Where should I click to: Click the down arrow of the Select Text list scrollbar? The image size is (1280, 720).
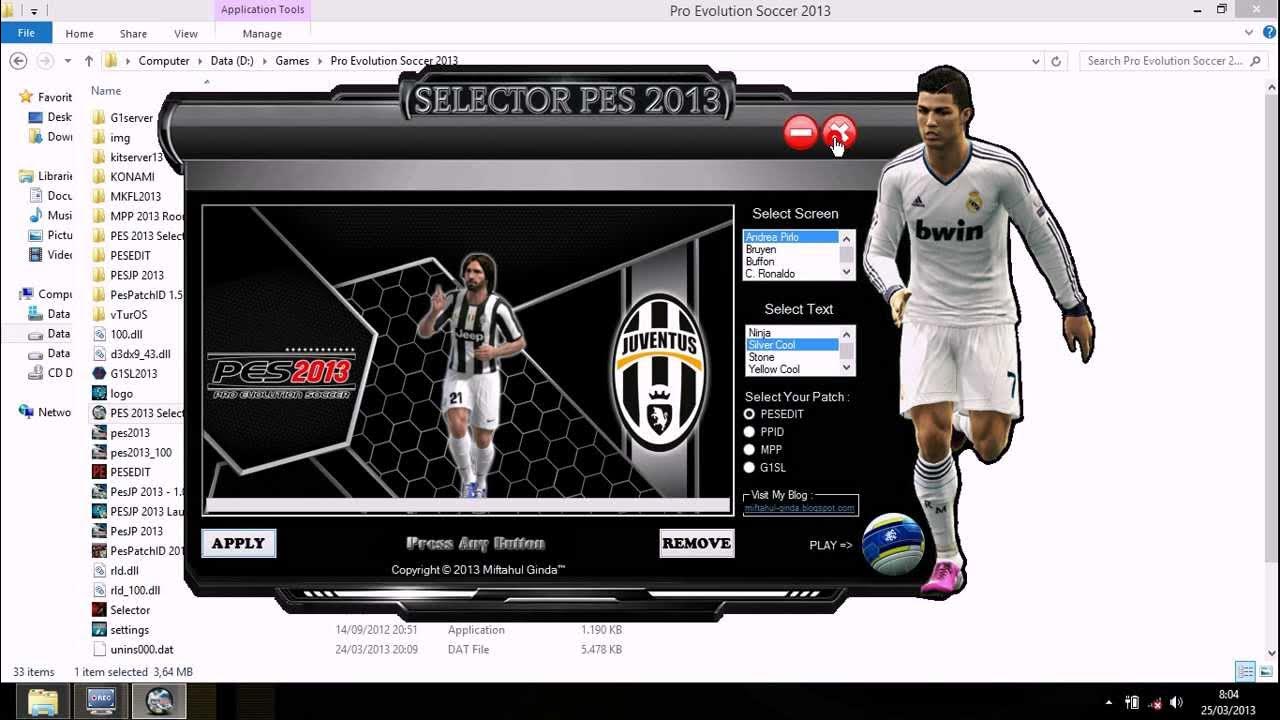pos(847,368)
